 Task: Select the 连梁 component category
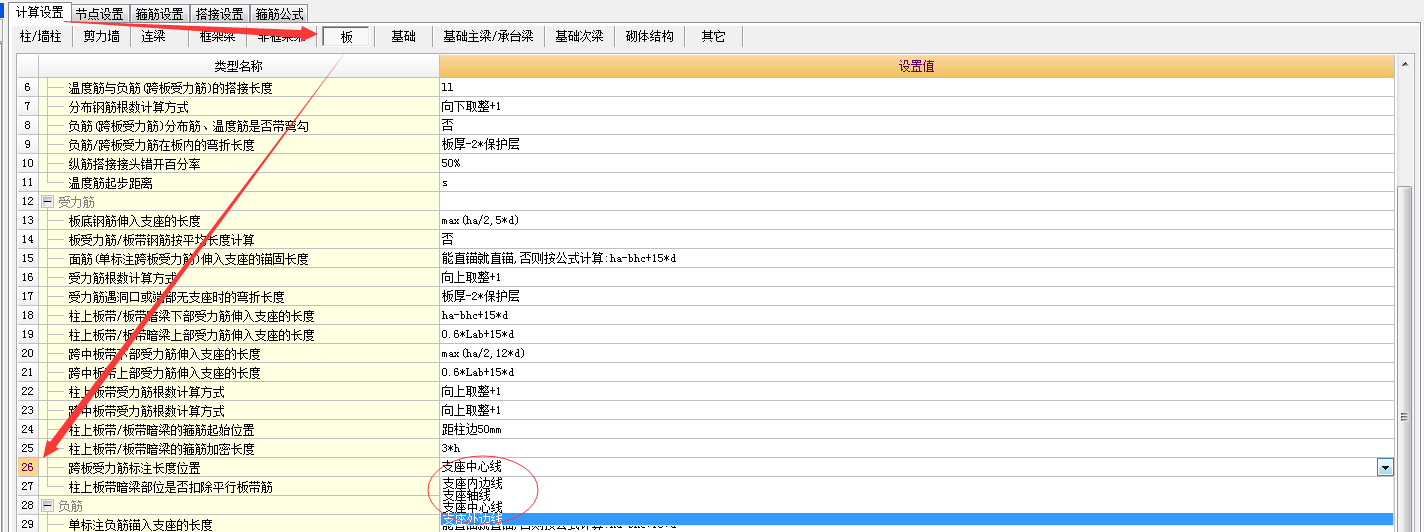tap(153, 36)
